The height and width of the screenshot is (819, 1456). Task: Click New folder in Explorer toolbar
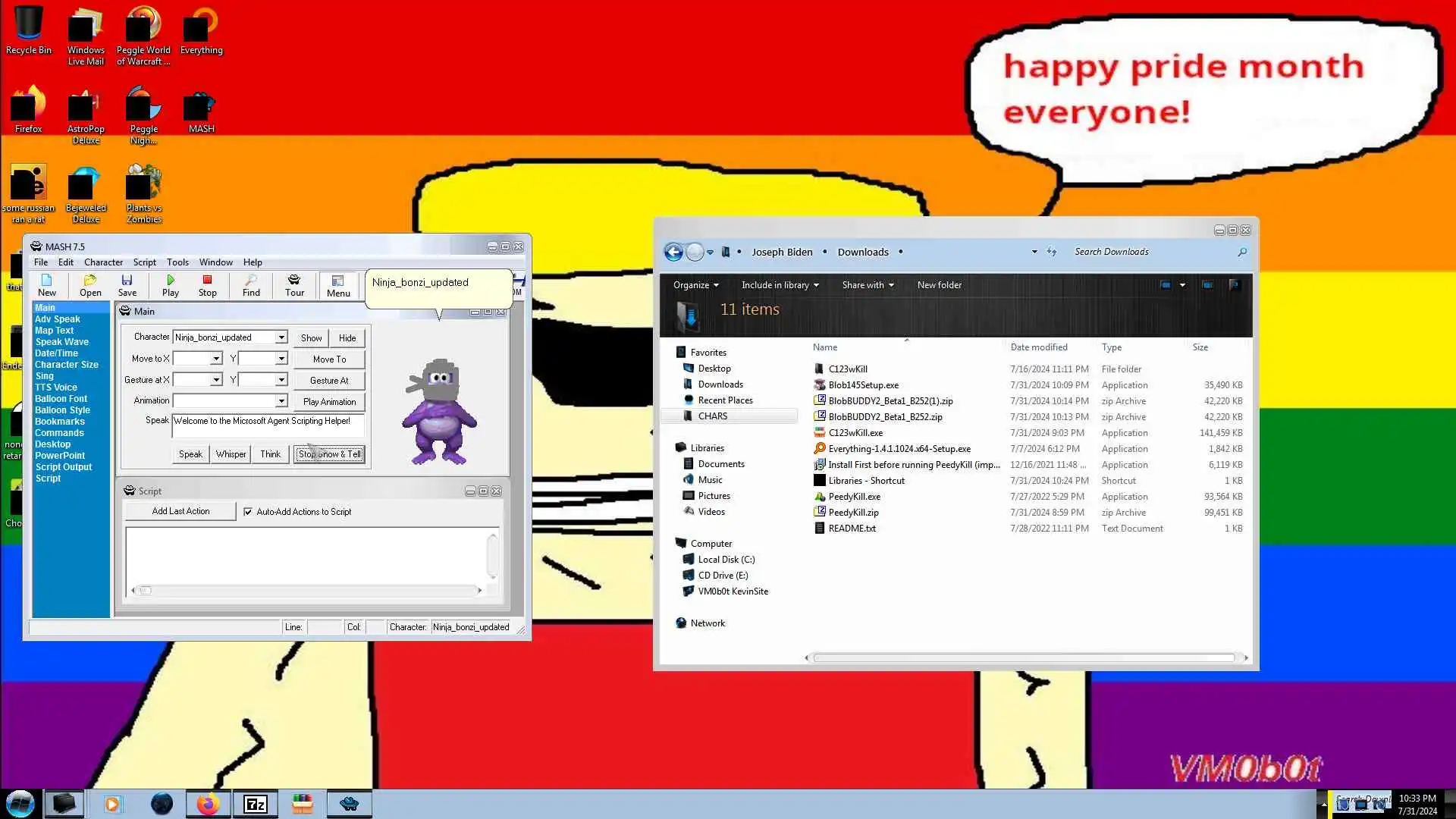point(939,285)
